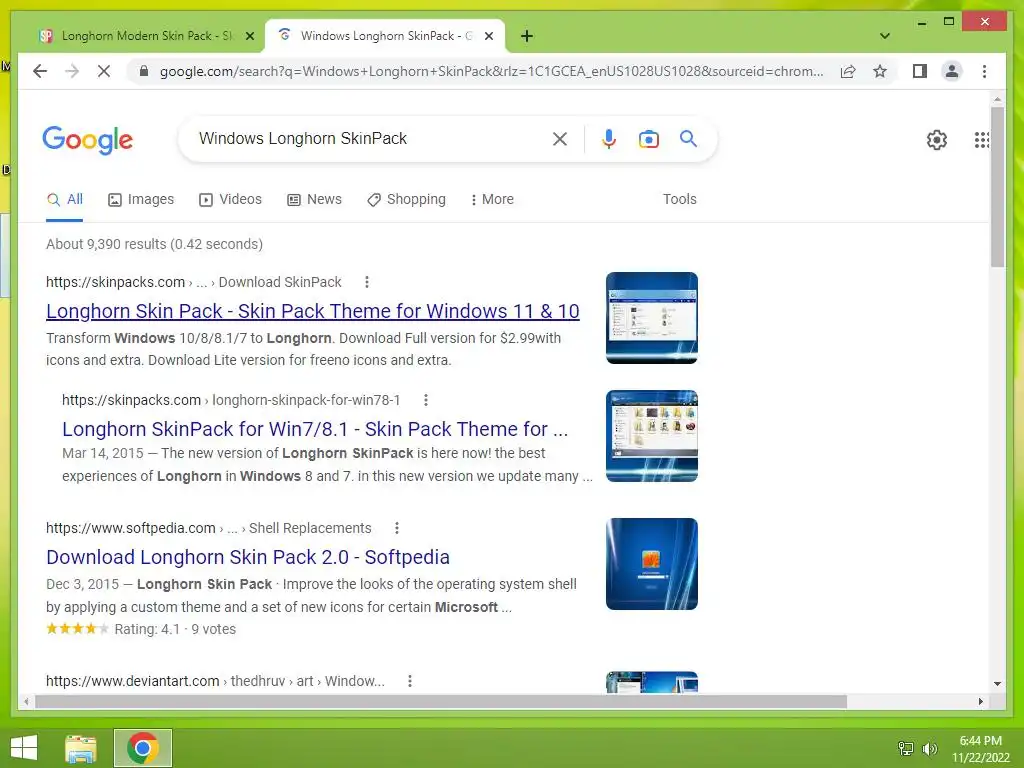The height and width of the screenshot is (768, 1024).
Task: Open the tab search dropdown chevron
Action: 885,36
